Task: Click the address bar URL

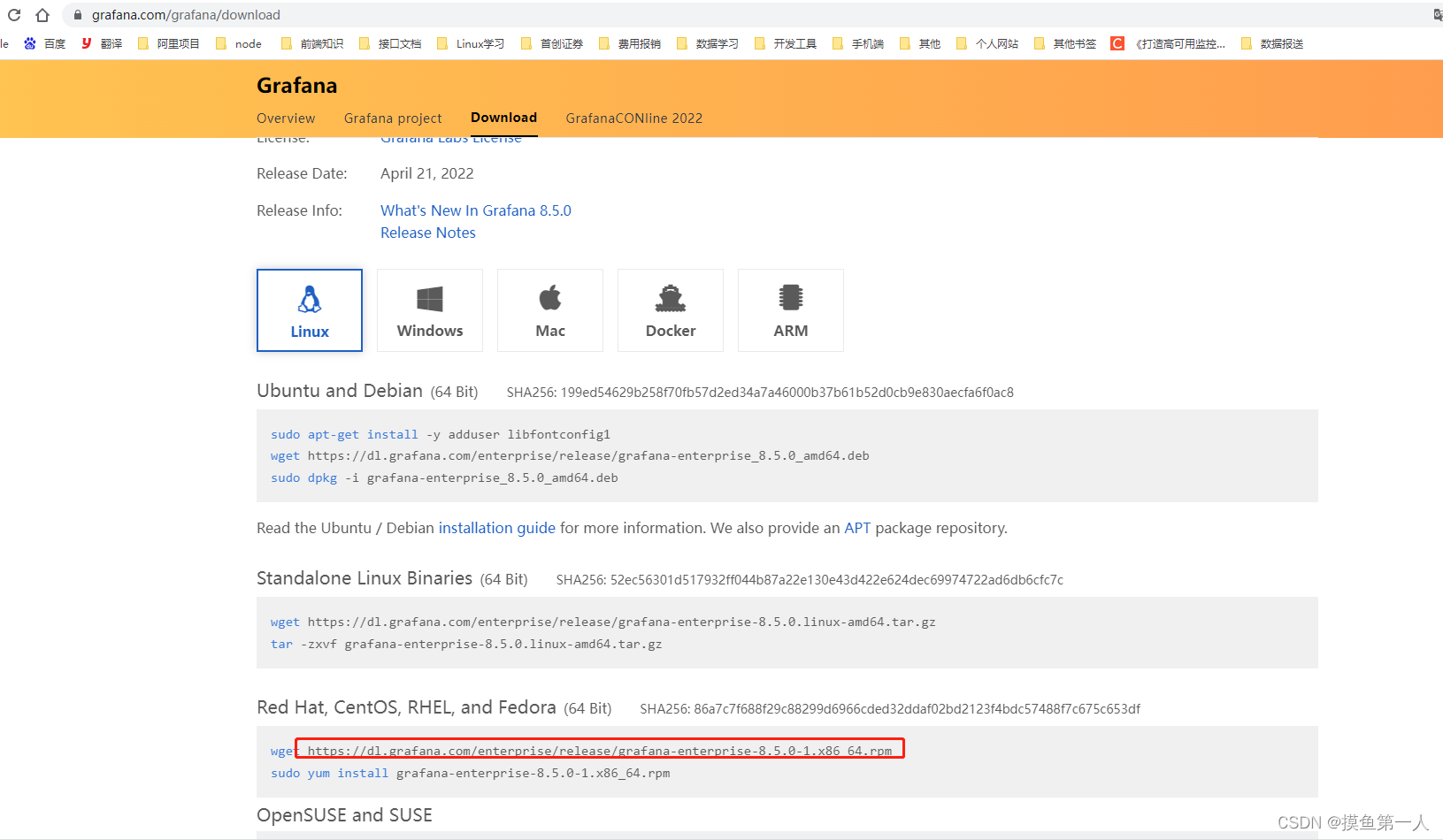Action: click(186, 15)
